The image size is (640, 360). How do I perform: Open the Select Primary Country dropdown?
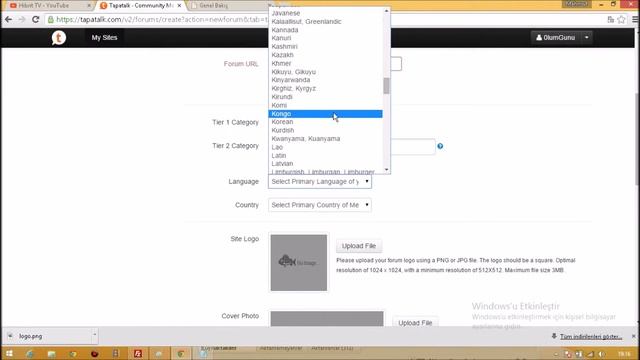pos(320,205)
